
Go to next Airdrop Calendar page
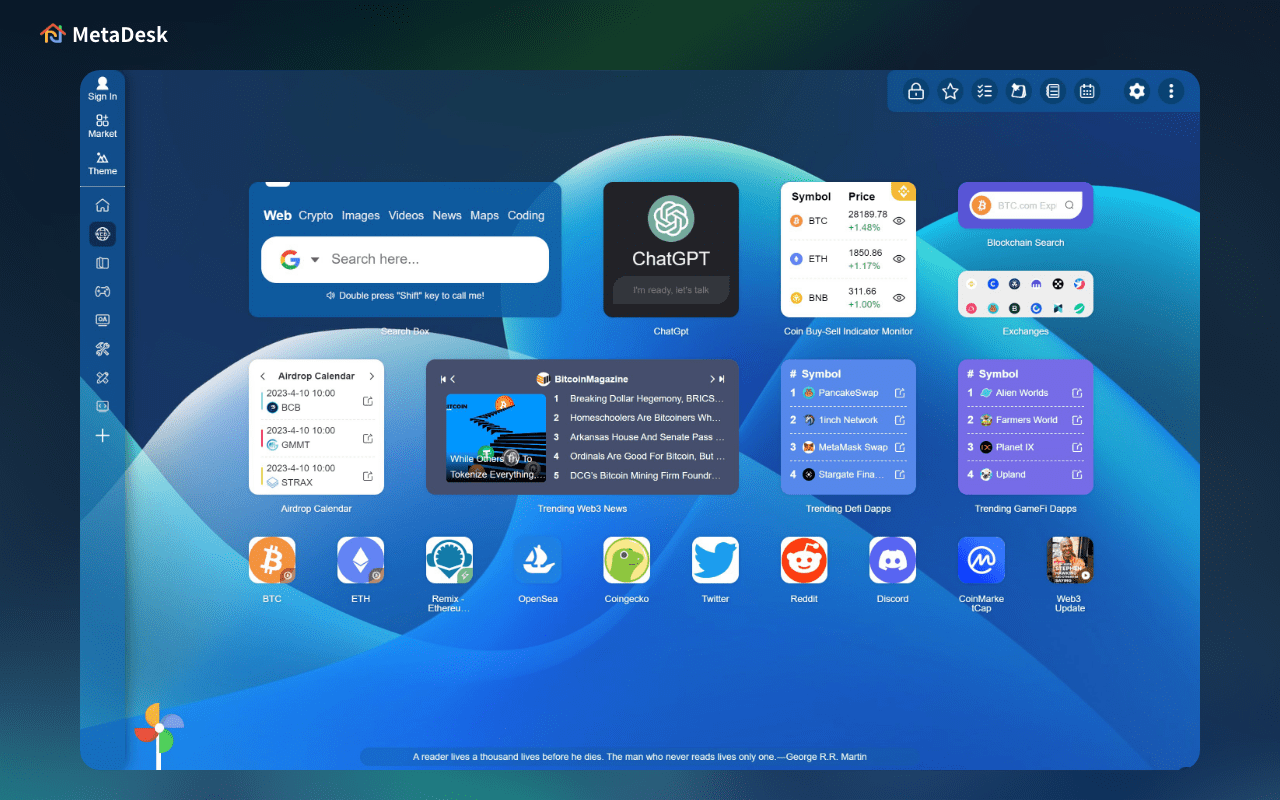[371, 376]
